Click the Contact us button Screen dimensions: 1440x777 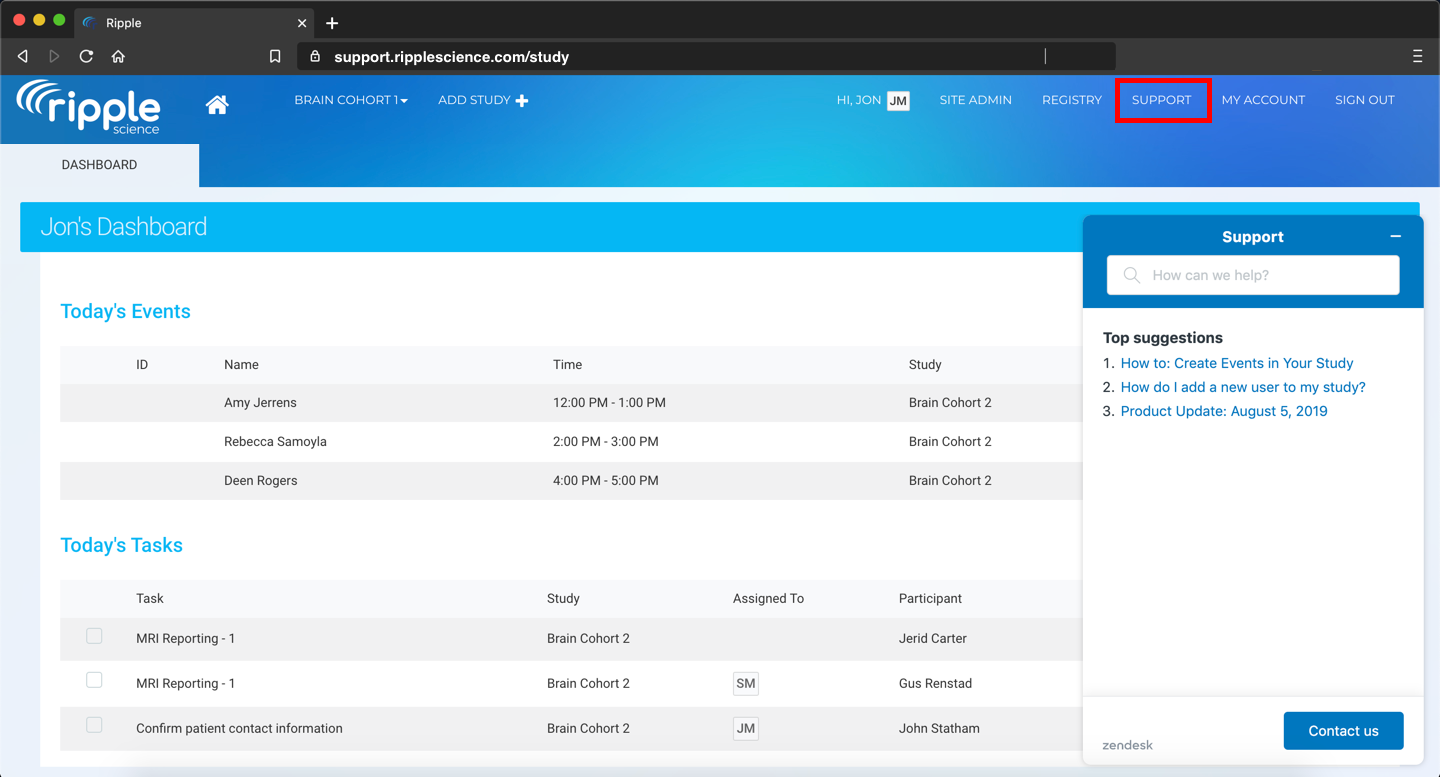tap(1343, 731)
